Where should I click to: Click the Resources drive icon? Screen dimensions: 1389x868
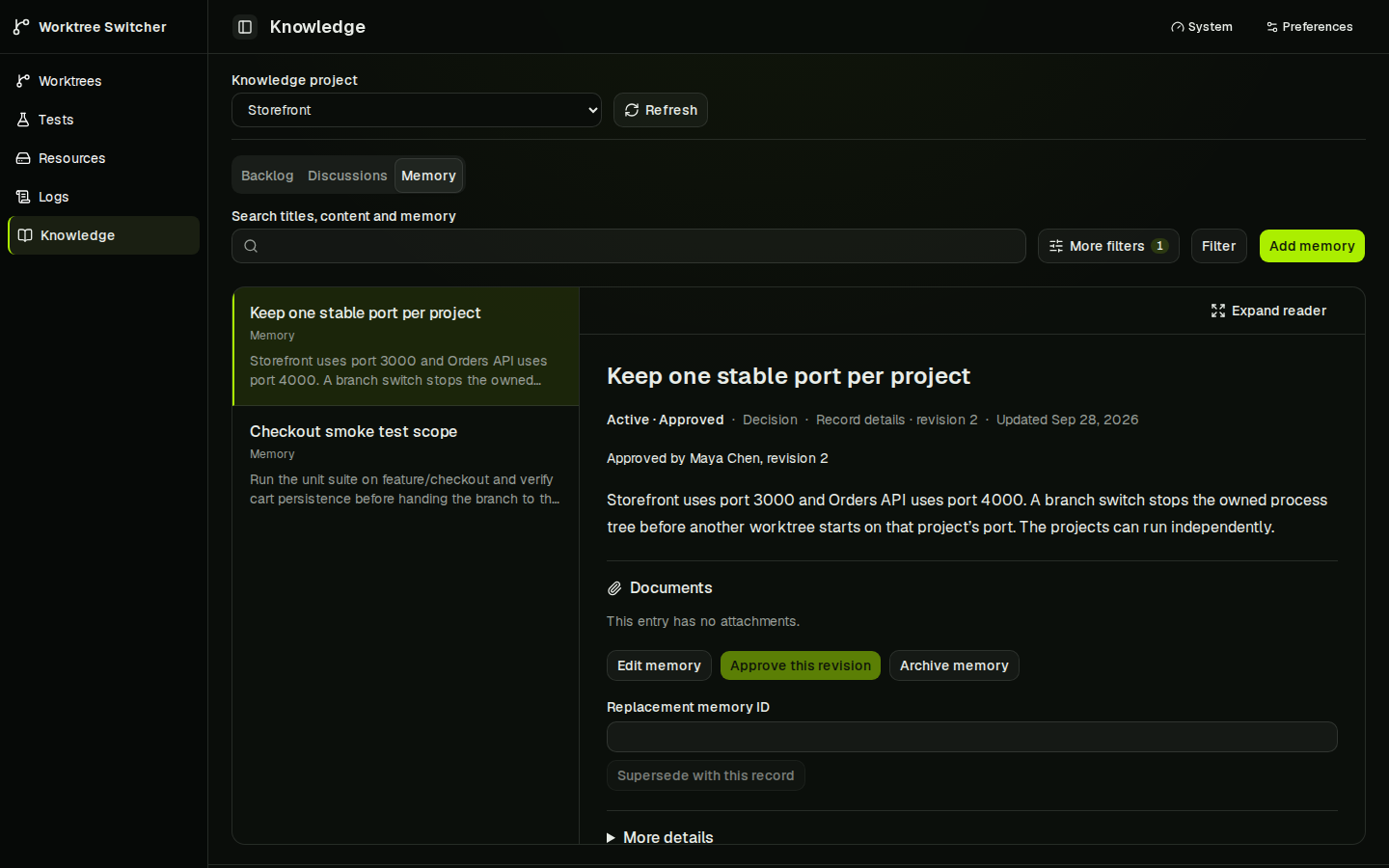click(x=23, y=158)
